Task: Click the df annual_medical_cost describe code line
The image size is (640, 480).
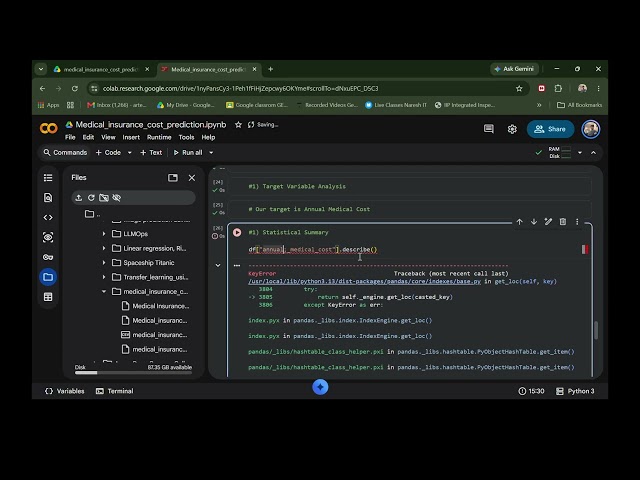Action: [x=313, y=249]
